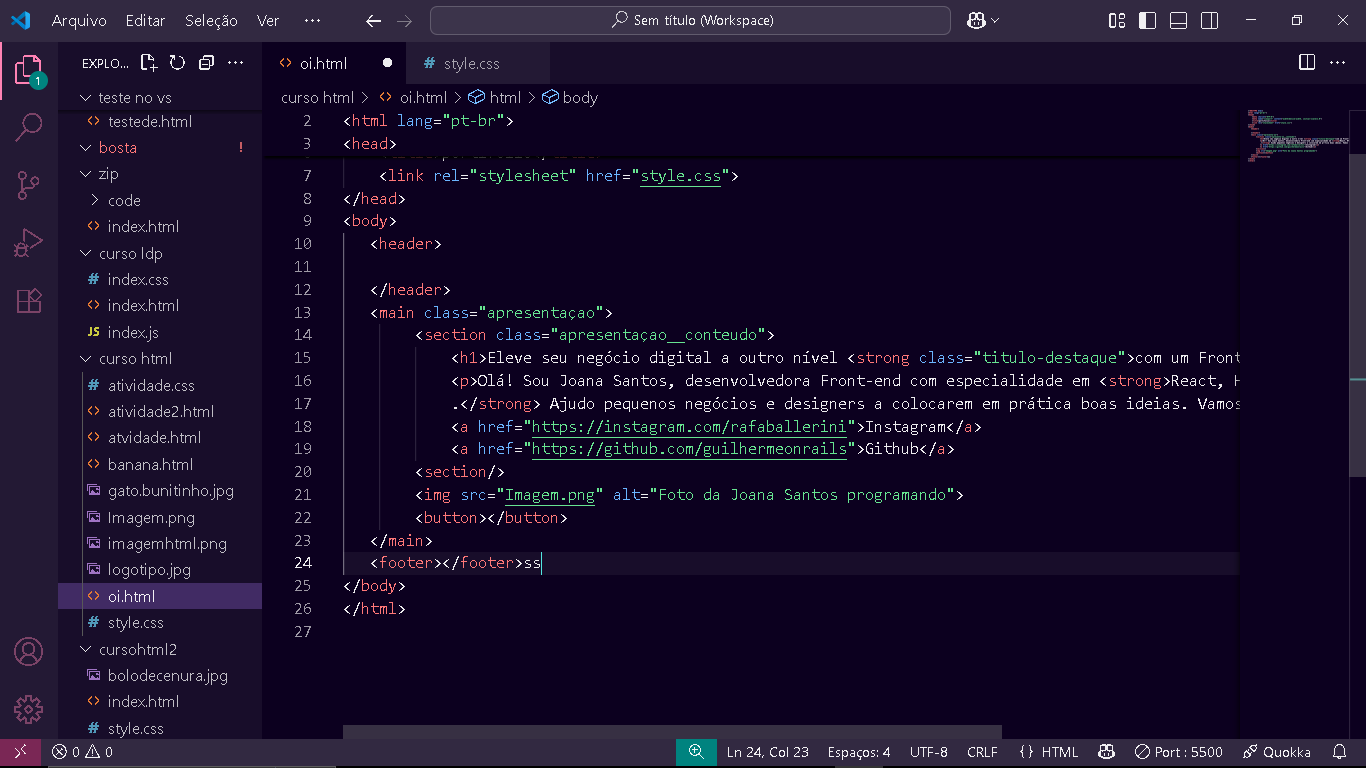Image resolution: width=1366 pixels, height=768 pixels.
Task: Open index.js in curso ldp folder
Action: coord(160,332)
